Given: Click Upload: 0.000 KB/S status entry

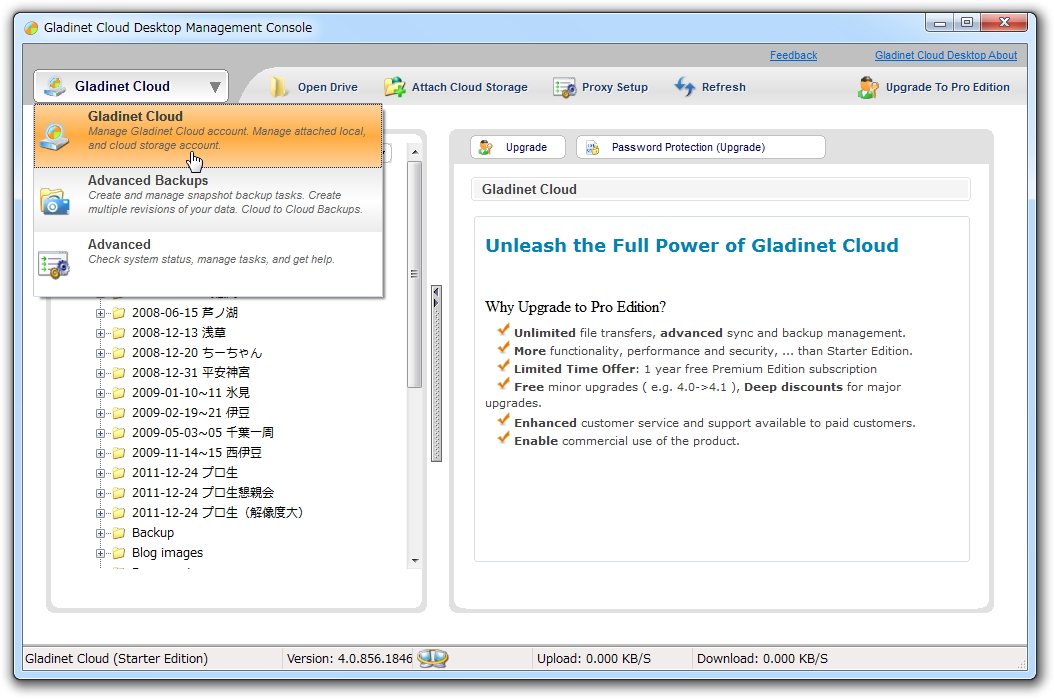Looking at the screenshot, I should (594, 659).
